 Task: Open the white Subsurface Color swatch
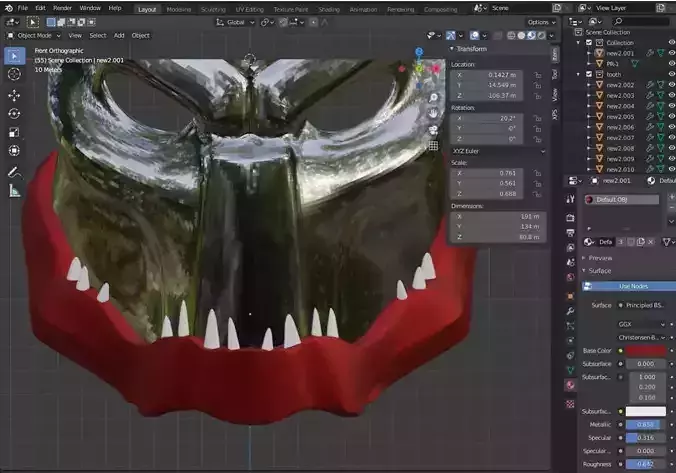tap(646, 411)
